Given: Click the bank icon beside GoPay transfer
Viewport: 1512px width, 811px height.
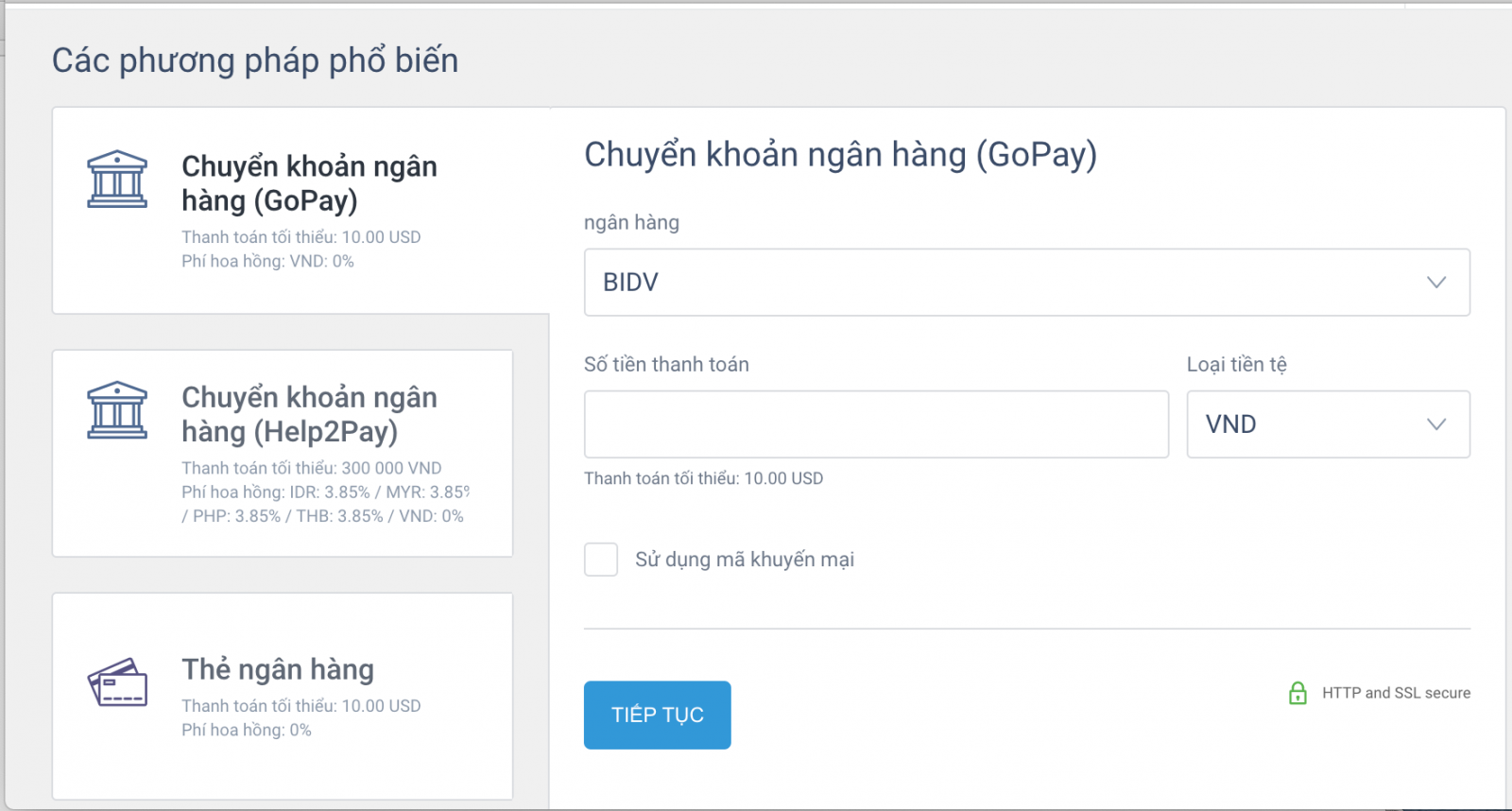Looking at the screenshot, I should click(117, 179).
